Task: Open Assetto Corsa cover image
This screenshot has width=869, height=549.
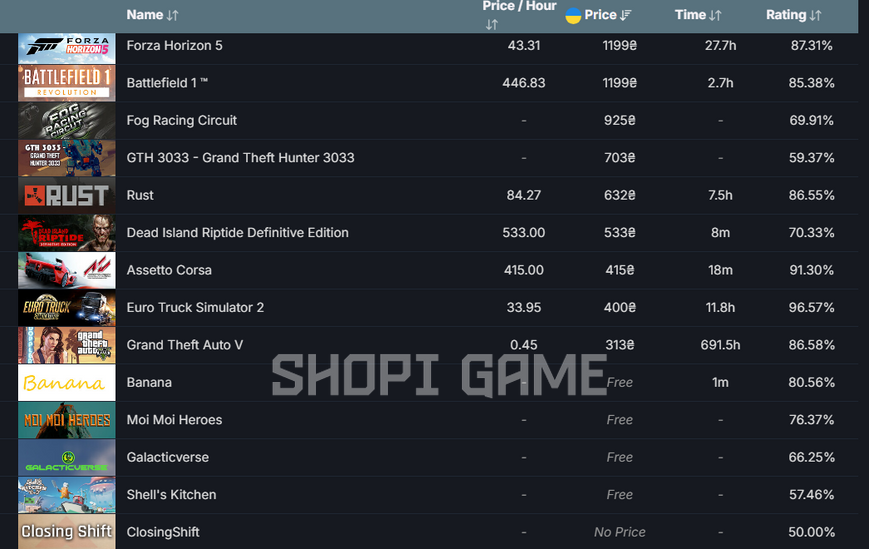Action: pos(67,270)
